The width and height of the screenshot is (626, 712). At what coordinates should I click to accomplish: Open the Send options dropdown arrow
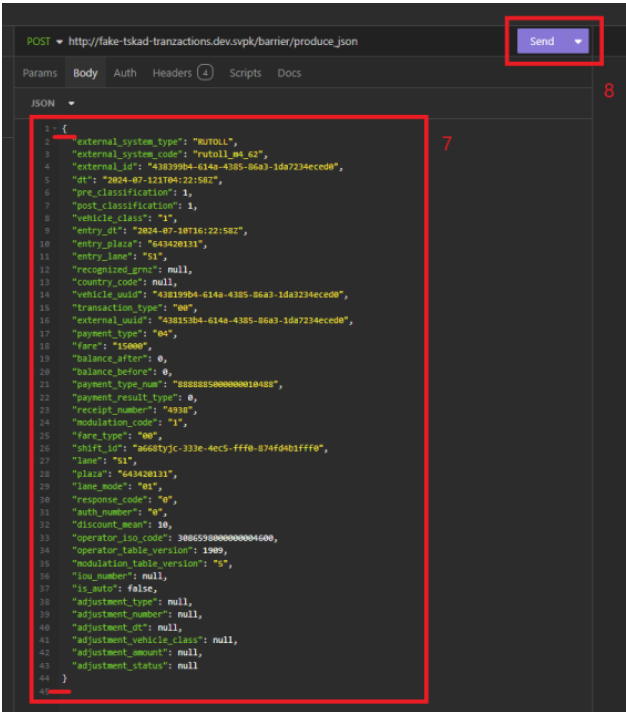(x=578, y=42)
